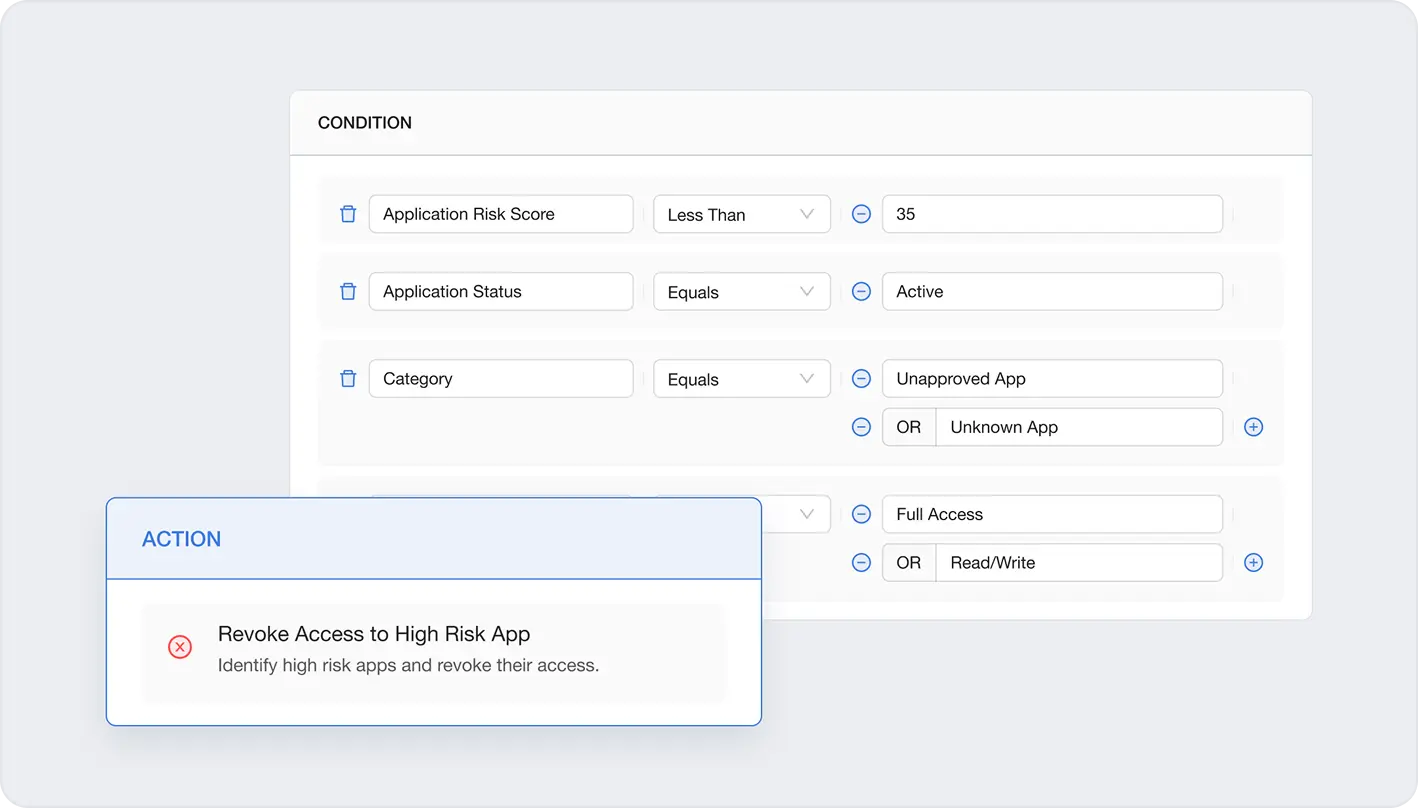Edit the Full Access value field

[1052, 514]
